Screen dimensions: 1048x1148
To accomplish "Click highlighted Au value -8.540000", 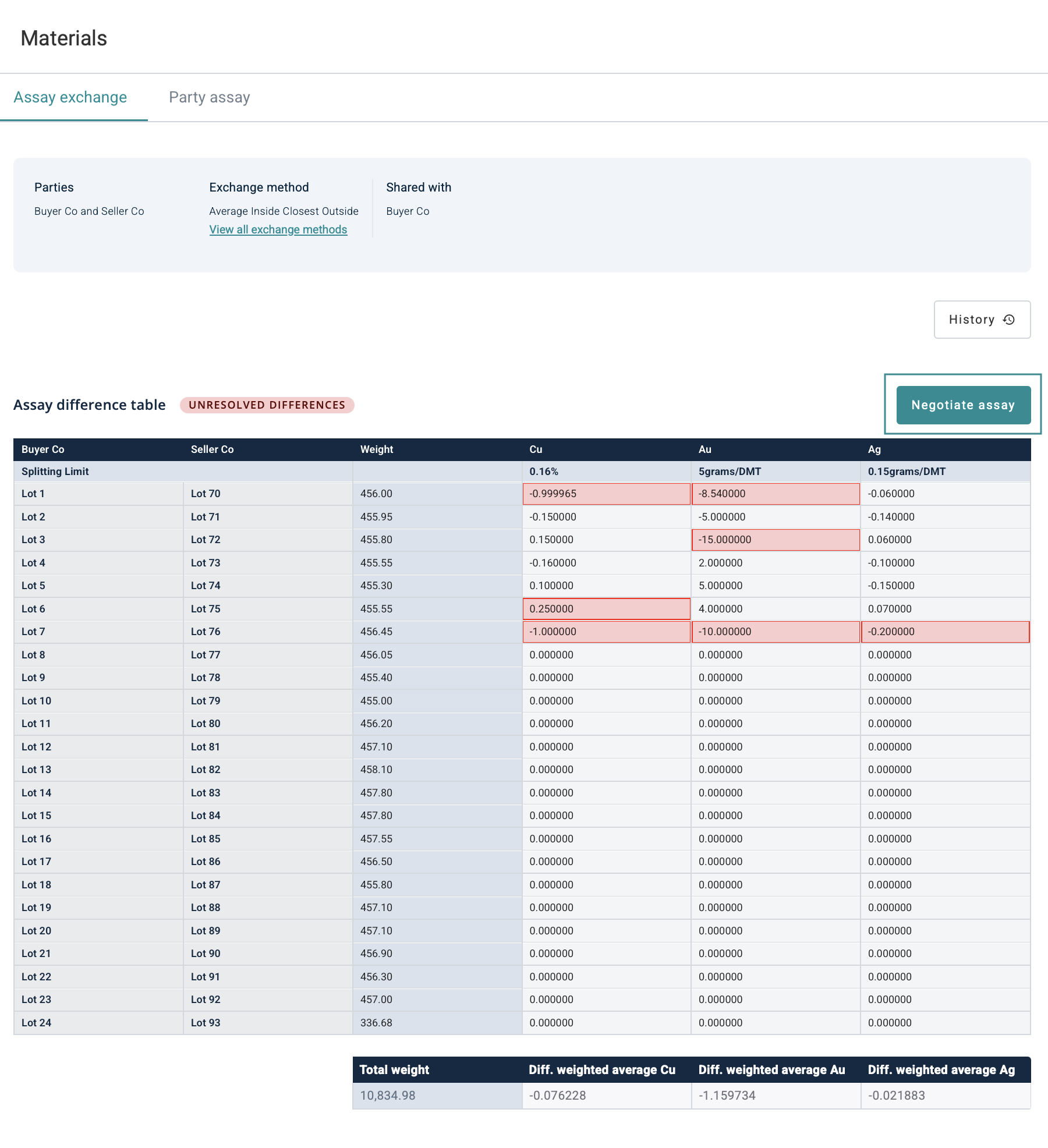I will pyautogui.click(x=775, y=494).
